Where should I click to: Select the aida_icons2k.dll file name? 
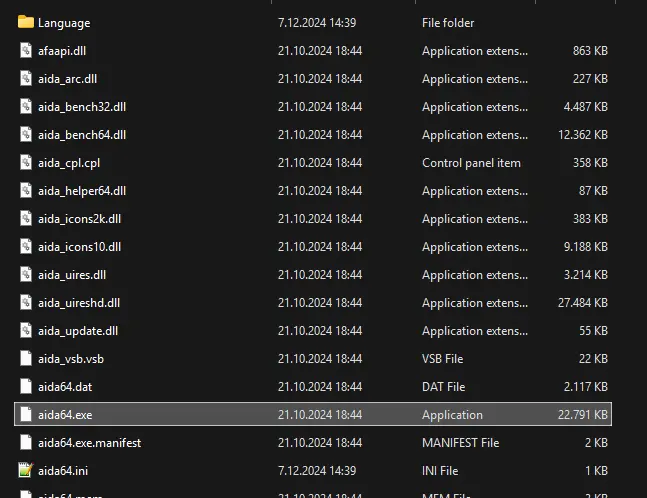click(x=79, y=219)
